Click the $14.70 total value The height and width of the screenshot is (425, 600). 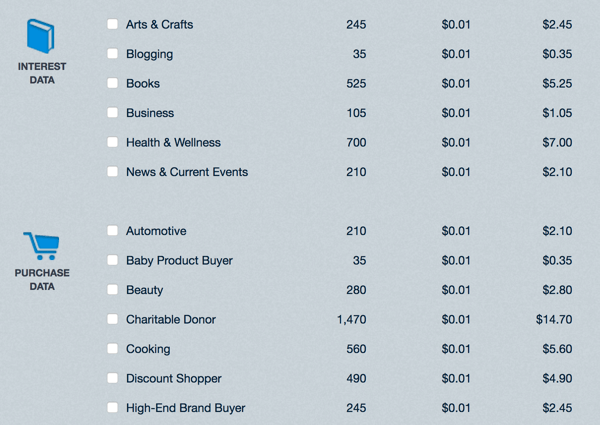554,319
